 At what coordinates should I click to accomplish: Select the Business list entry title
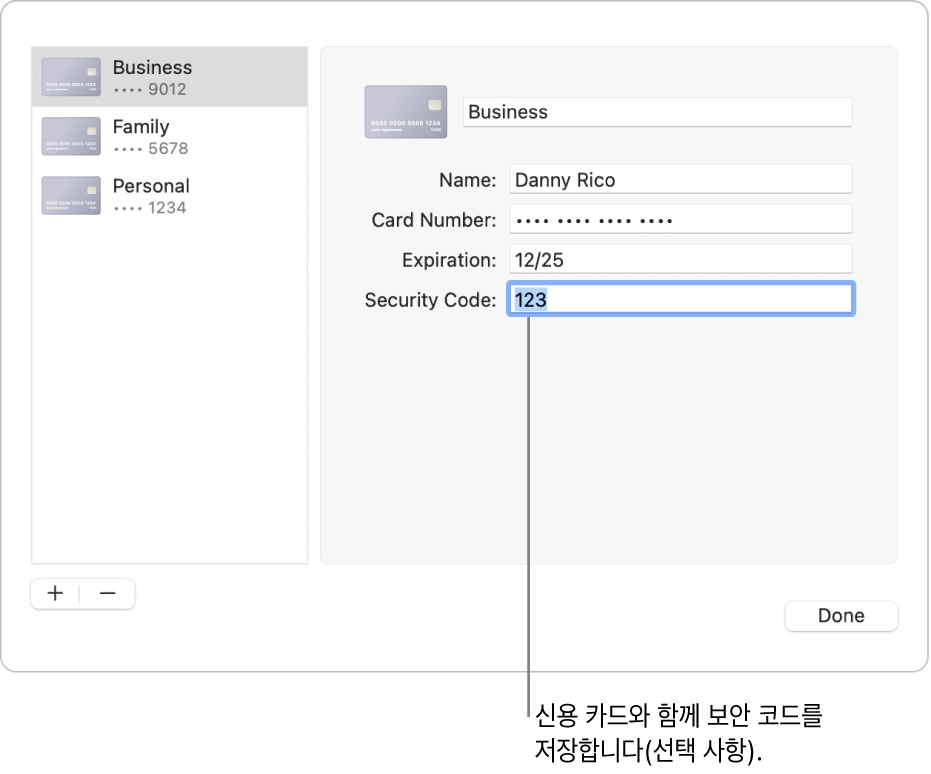click(153, 68)
